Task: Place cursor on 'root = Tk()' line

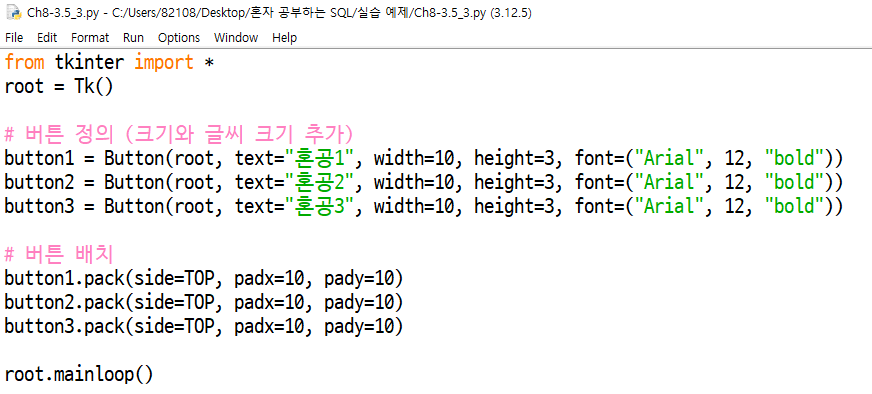Action: coord(59,86)
